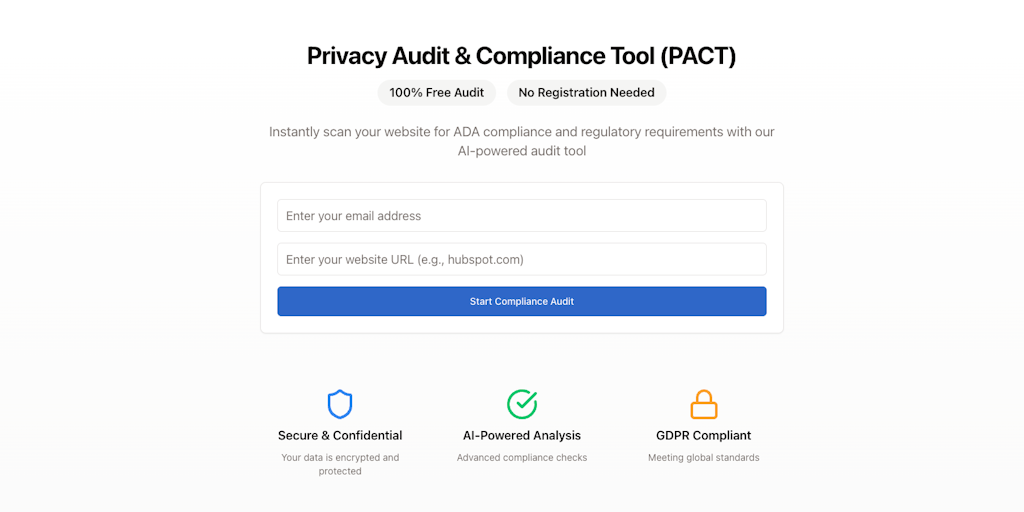1024x512 pixels.
Task: Click the GDPR Compliant heading
Action: [x=704, y=436]
